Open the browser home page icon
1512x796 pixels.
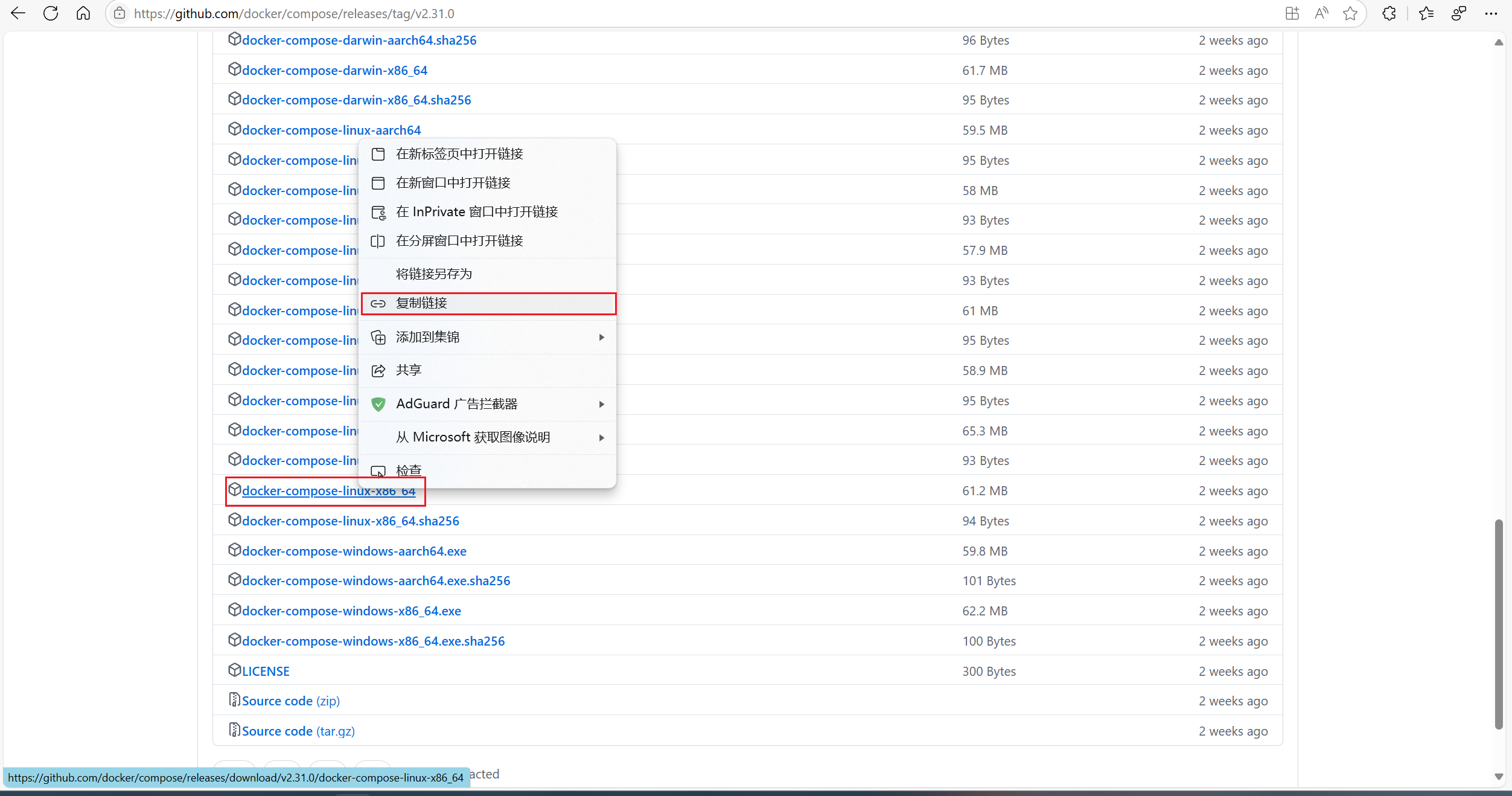(83, 13)
